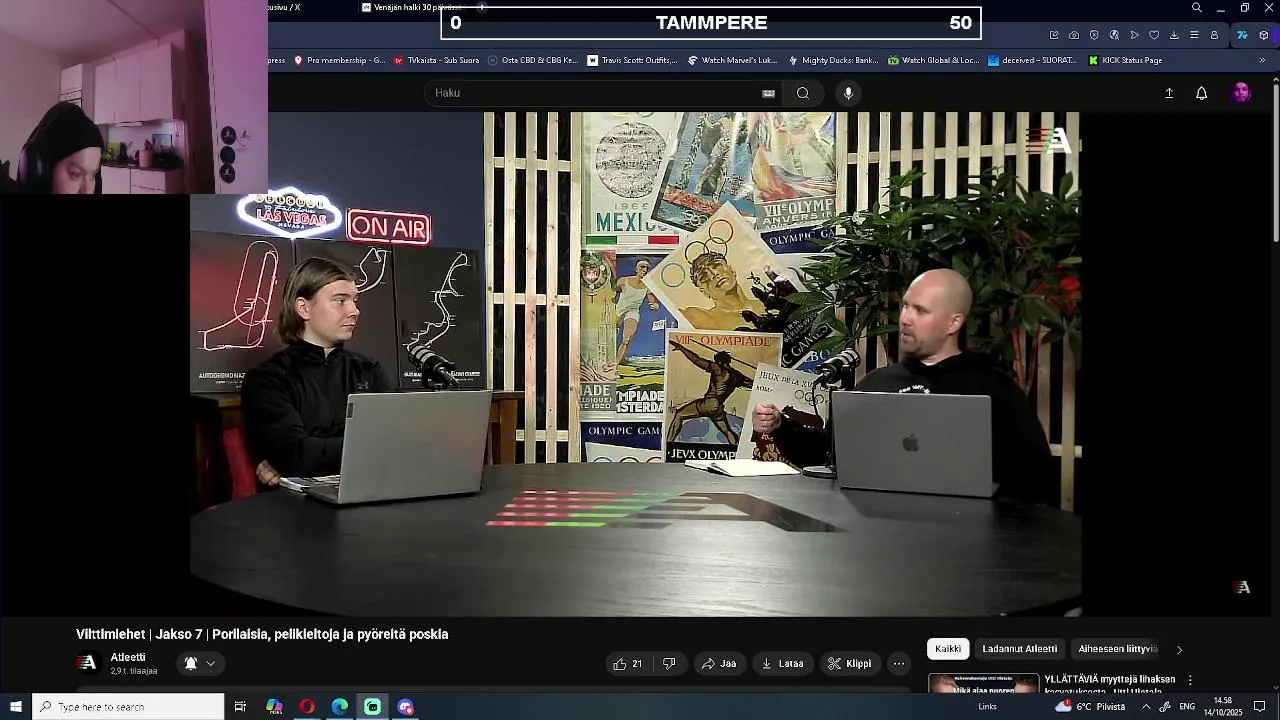Open YouTube notifications bell
This screenshot has width=1280, height=720.
[x=1202, y=93]
